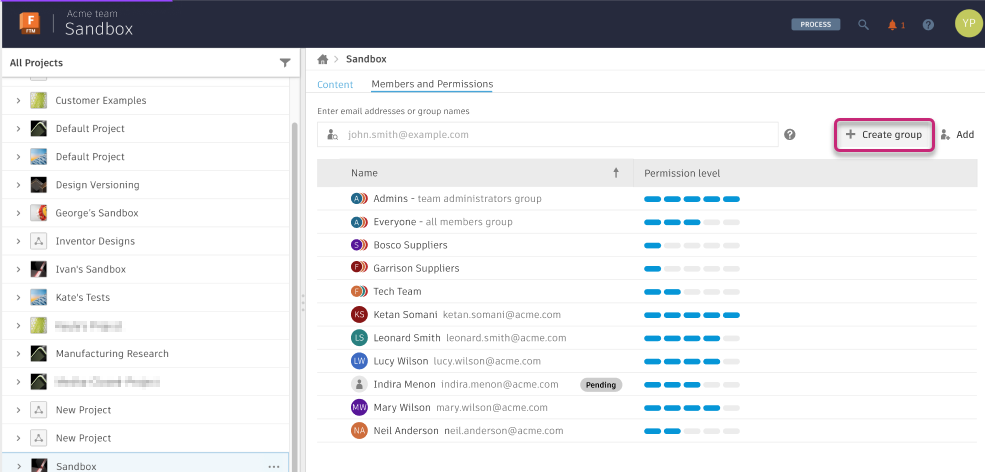Switch to the Content tab
The image size is (985, 472).
[335, 85]
